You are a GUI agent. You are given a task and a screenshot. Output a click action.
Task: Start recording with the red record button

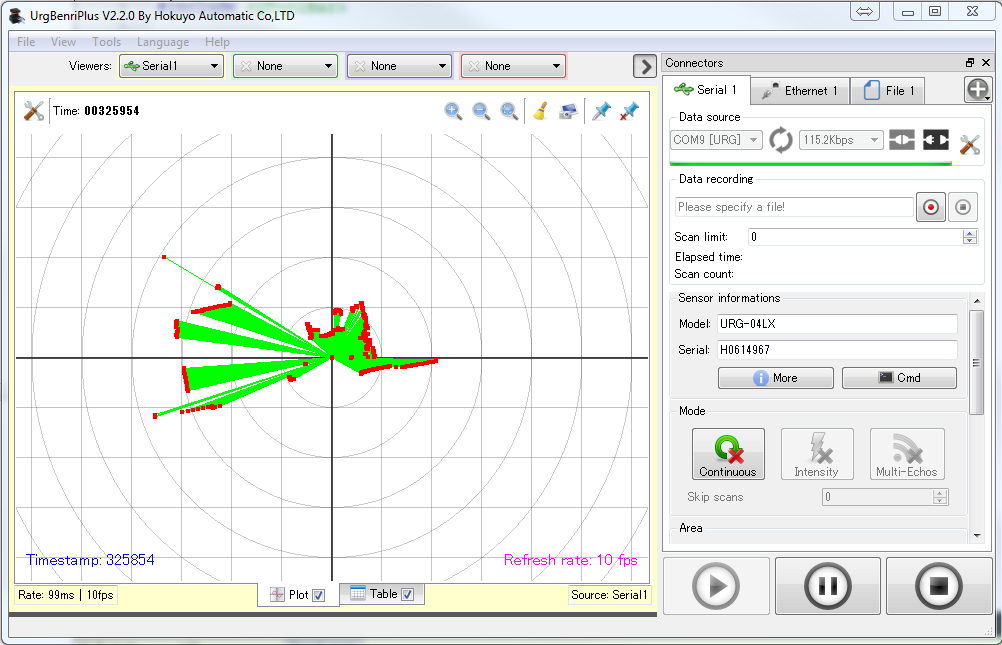coord(931,207)
